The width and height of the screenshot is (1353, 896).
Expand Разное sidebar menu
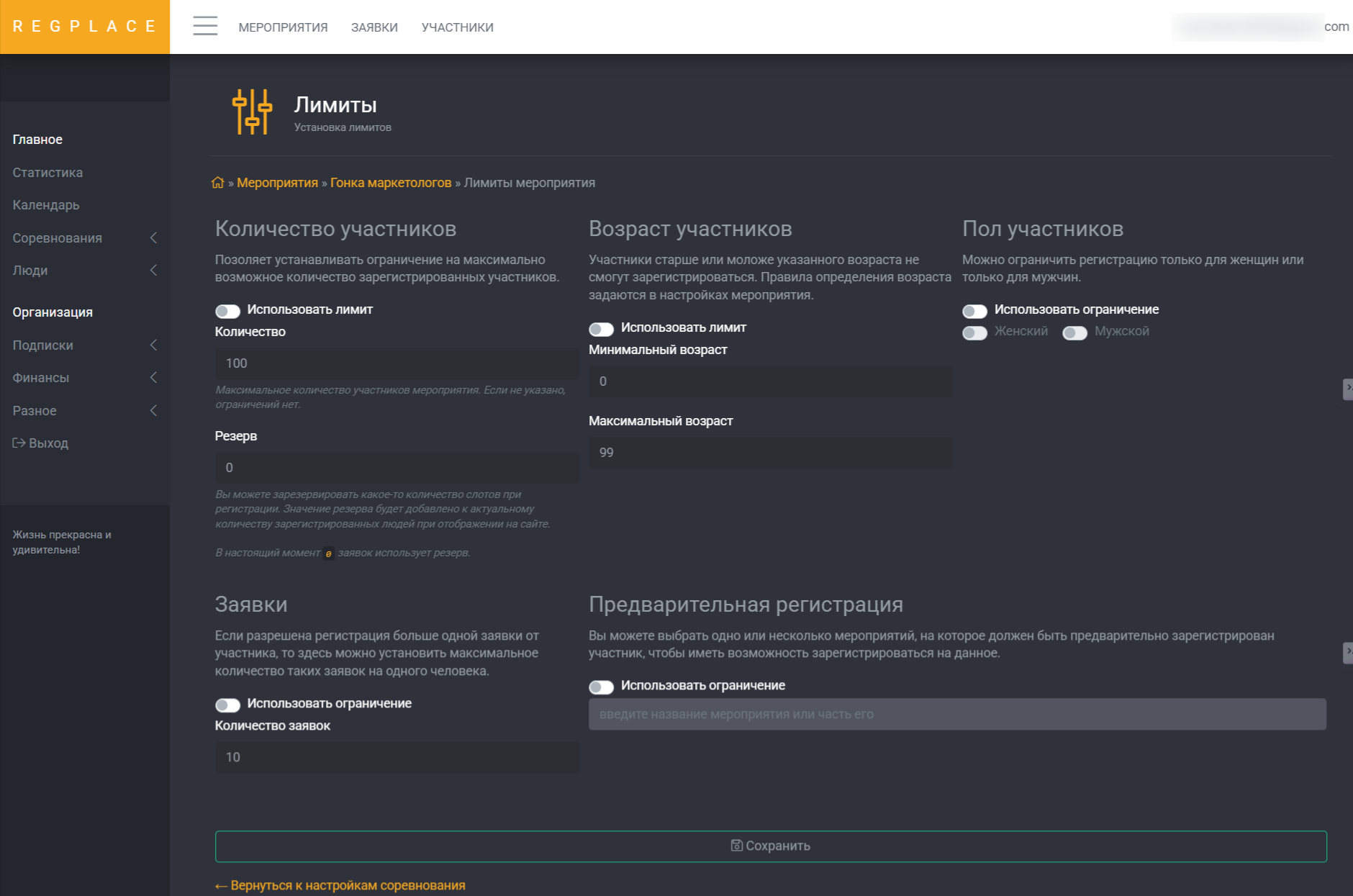click(85, 411)
